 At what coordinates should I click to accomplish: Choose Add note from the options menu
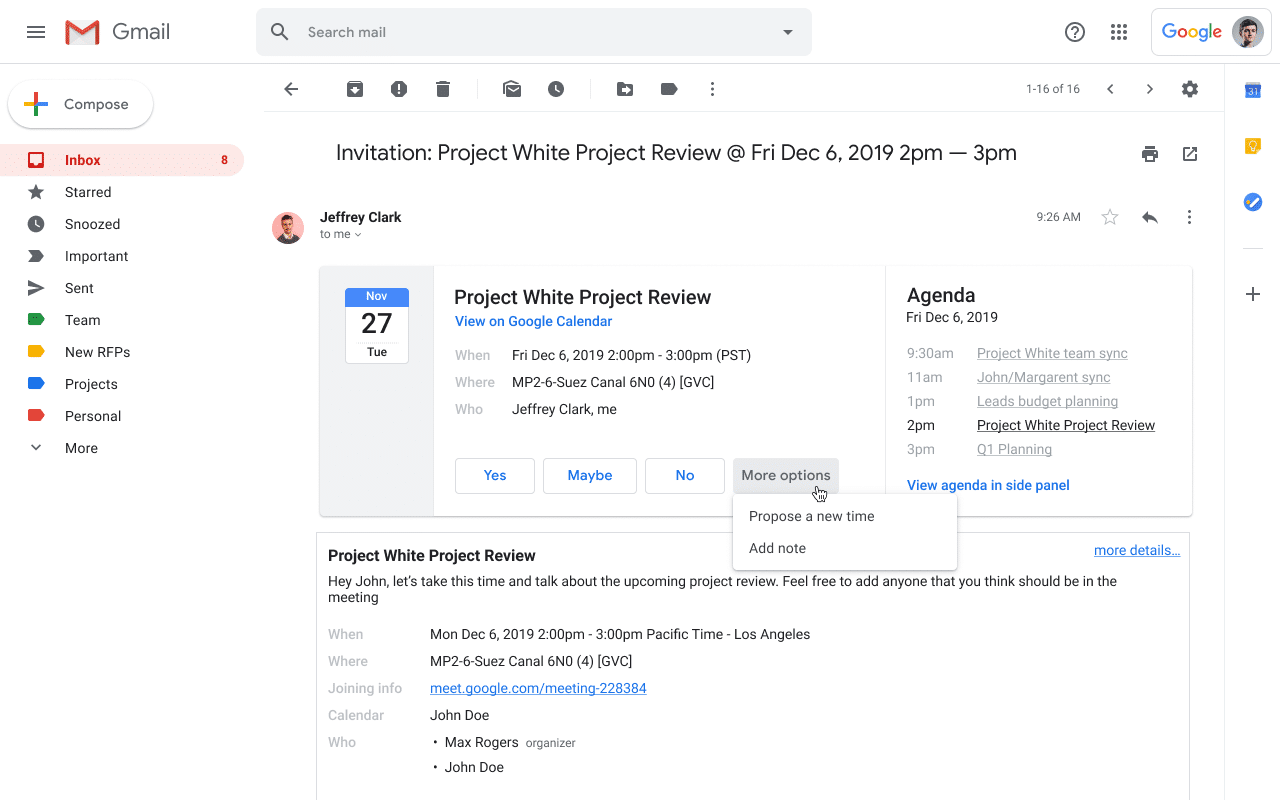click(x=777, y=548)
